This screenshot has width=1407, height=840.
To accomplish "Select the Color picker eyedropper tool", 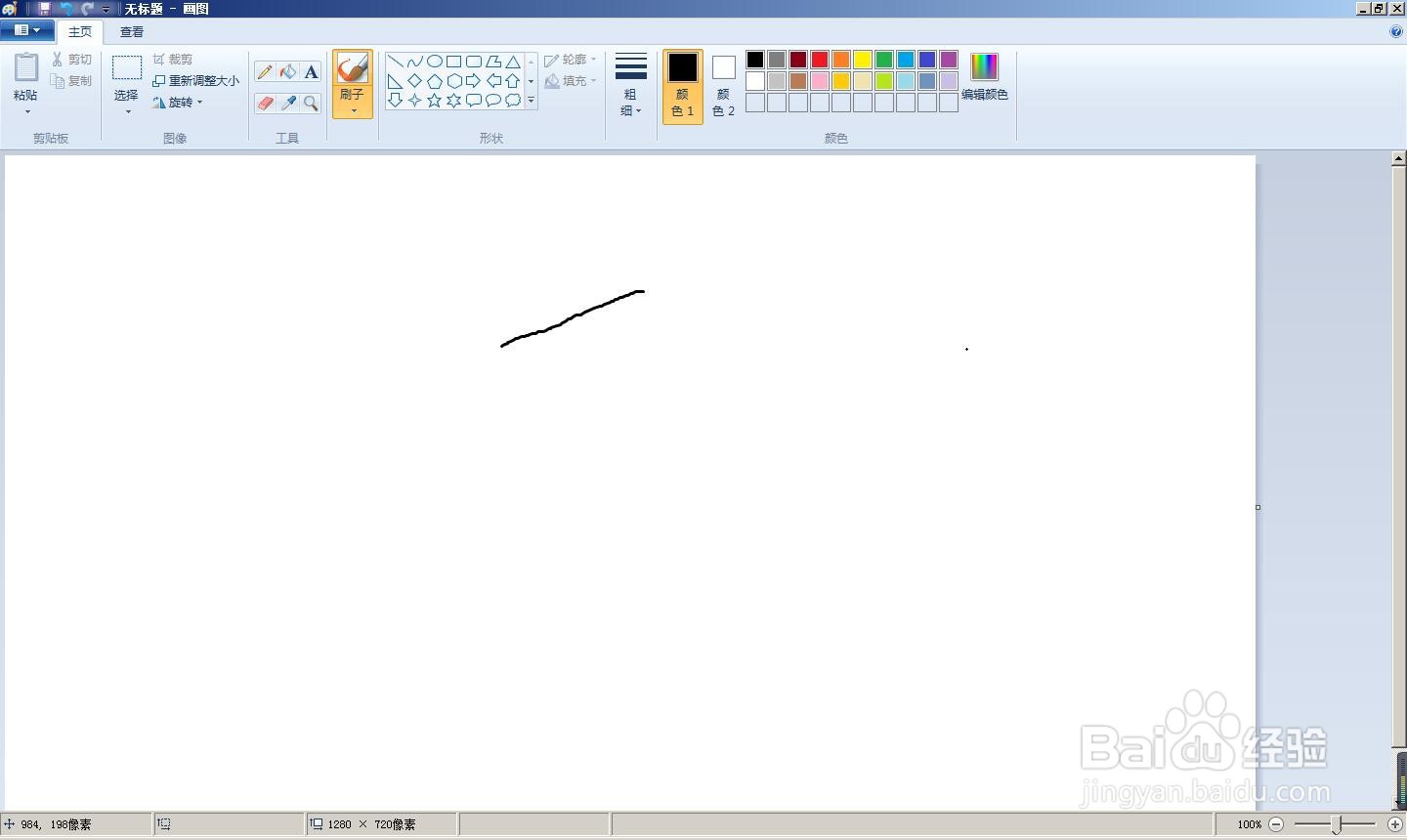I will 288,103.
